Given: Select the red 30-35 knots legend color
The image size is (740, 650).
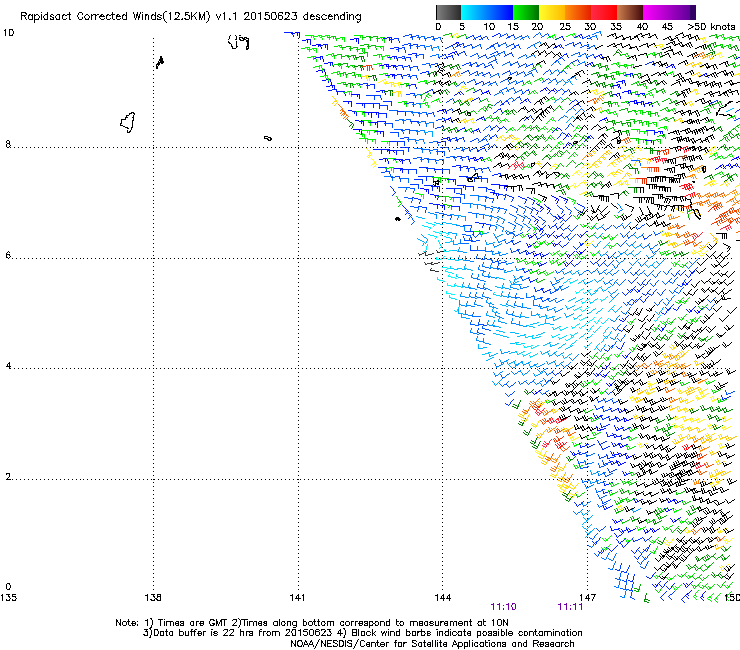Looking at the screenshot, I should coord(604,12).
